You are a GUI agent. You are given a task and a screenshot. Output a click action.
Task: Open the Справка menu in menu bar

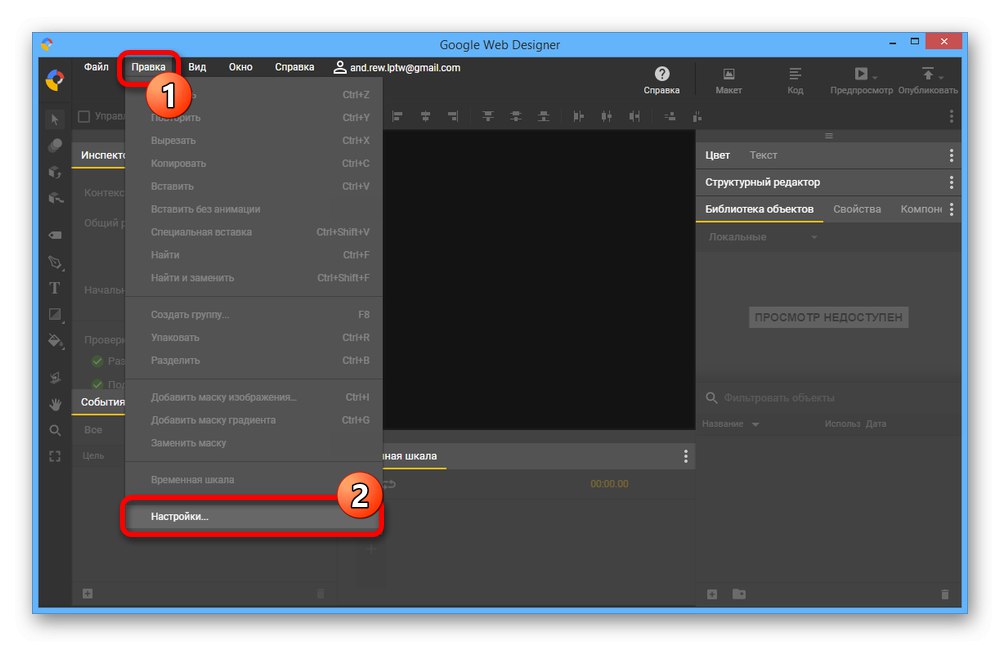coord(295,67)
